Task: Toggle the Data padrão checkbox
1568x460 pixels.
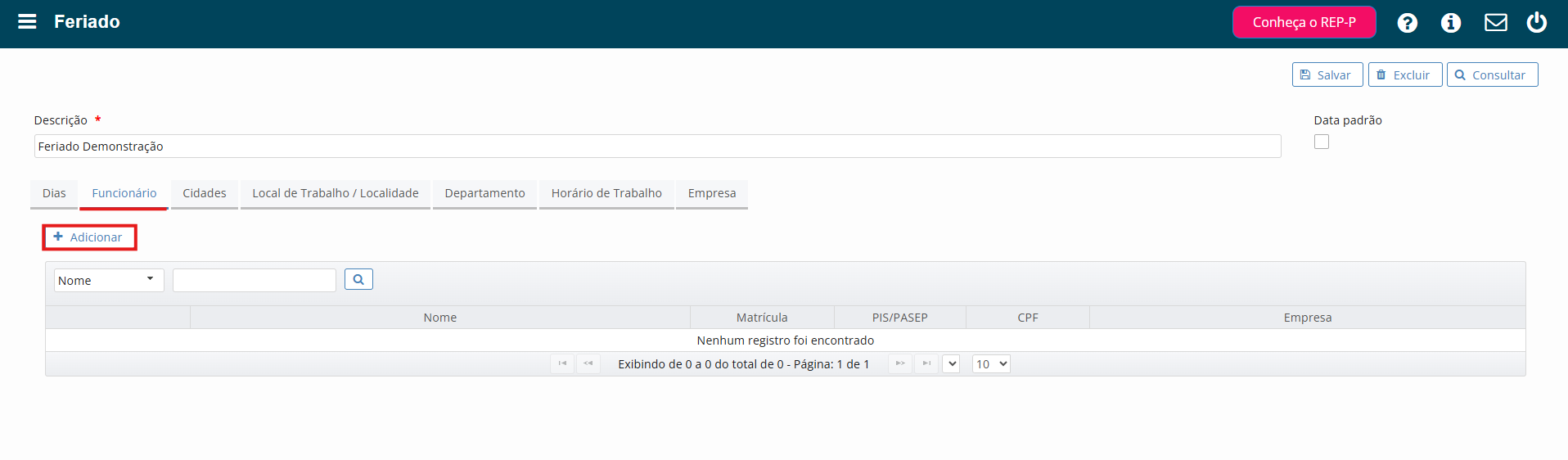Action: (1321, 142)
